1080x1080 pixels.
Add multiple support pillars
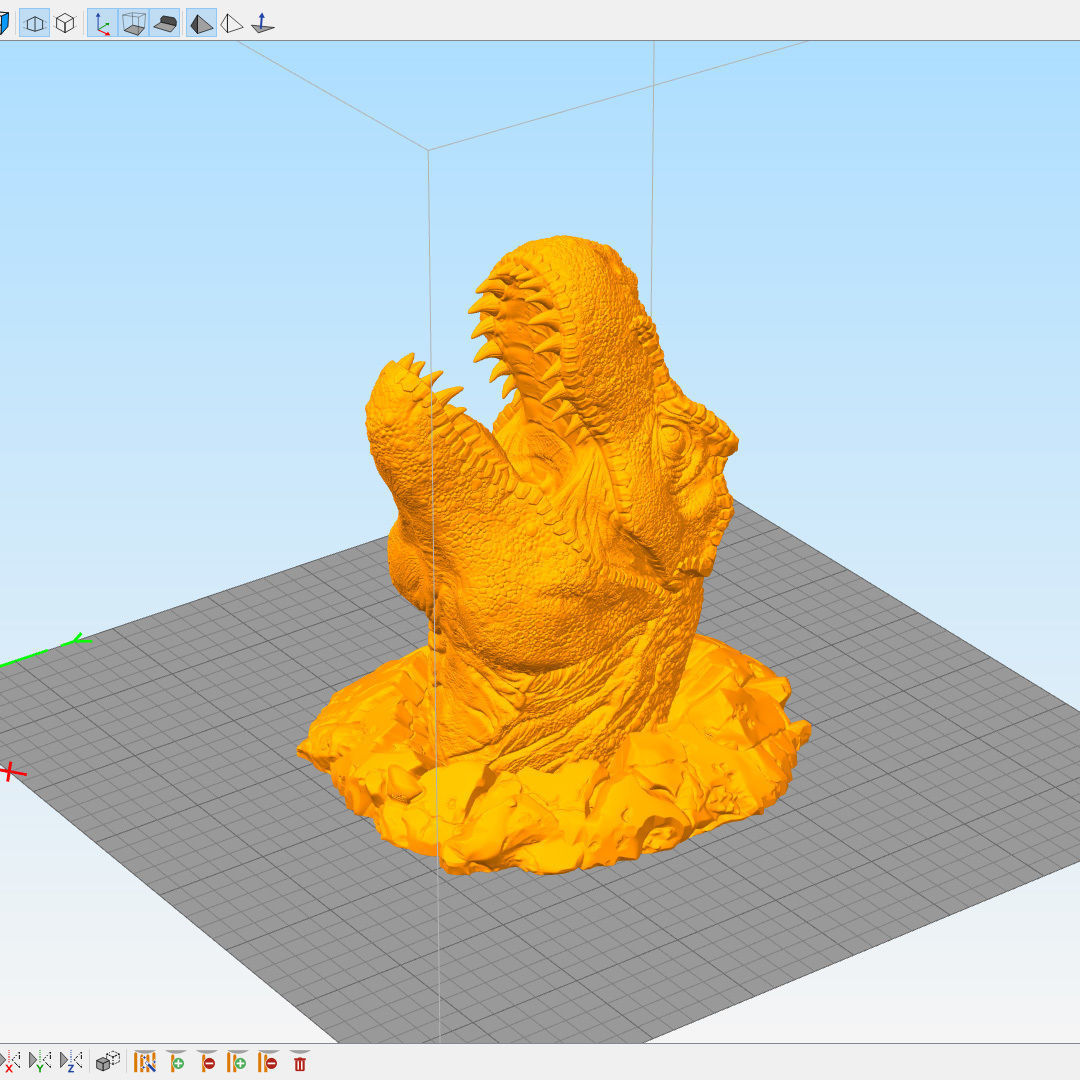[237, 1061]
